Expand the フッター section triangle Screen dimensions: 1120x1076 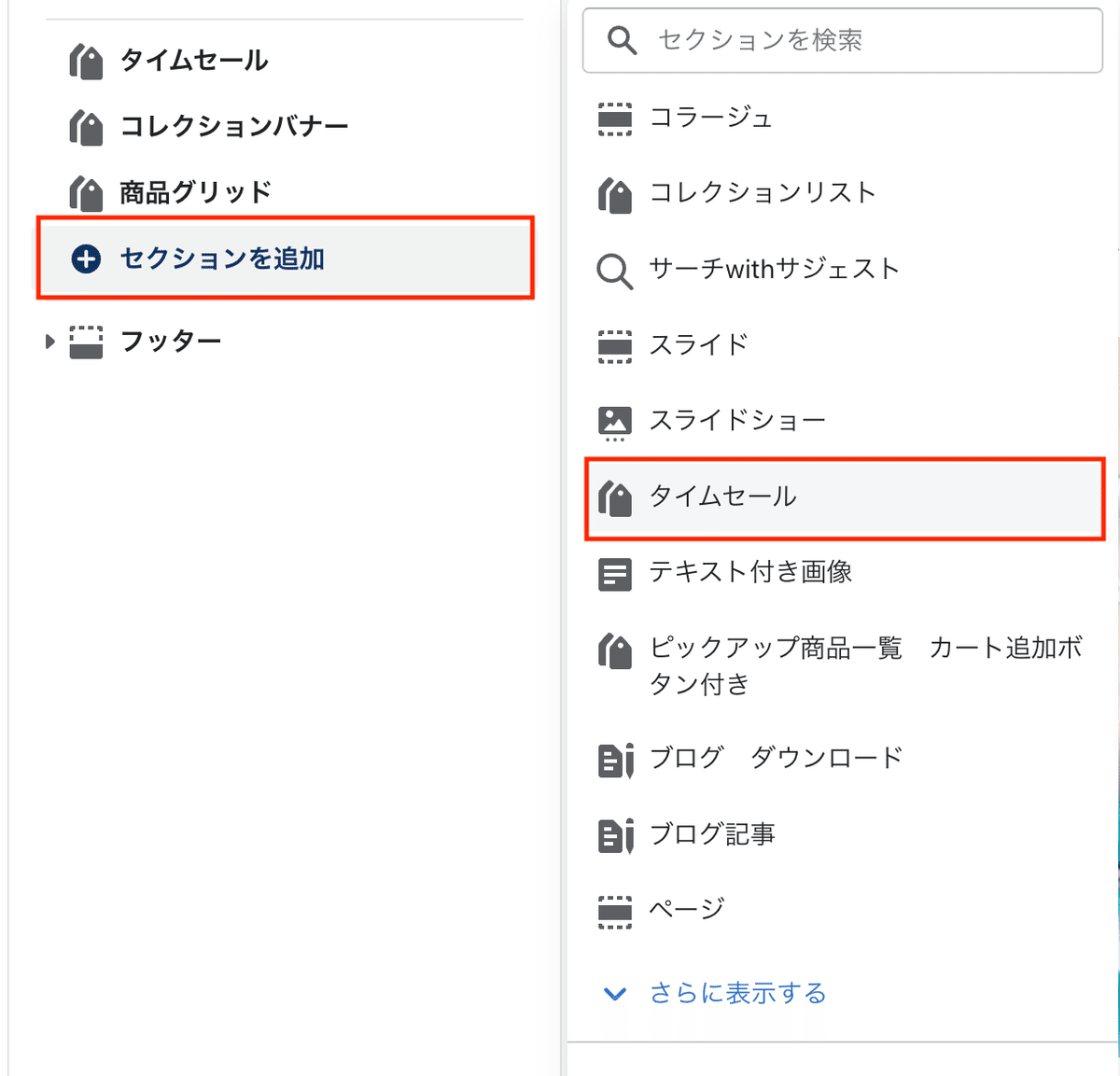[50, 342]
